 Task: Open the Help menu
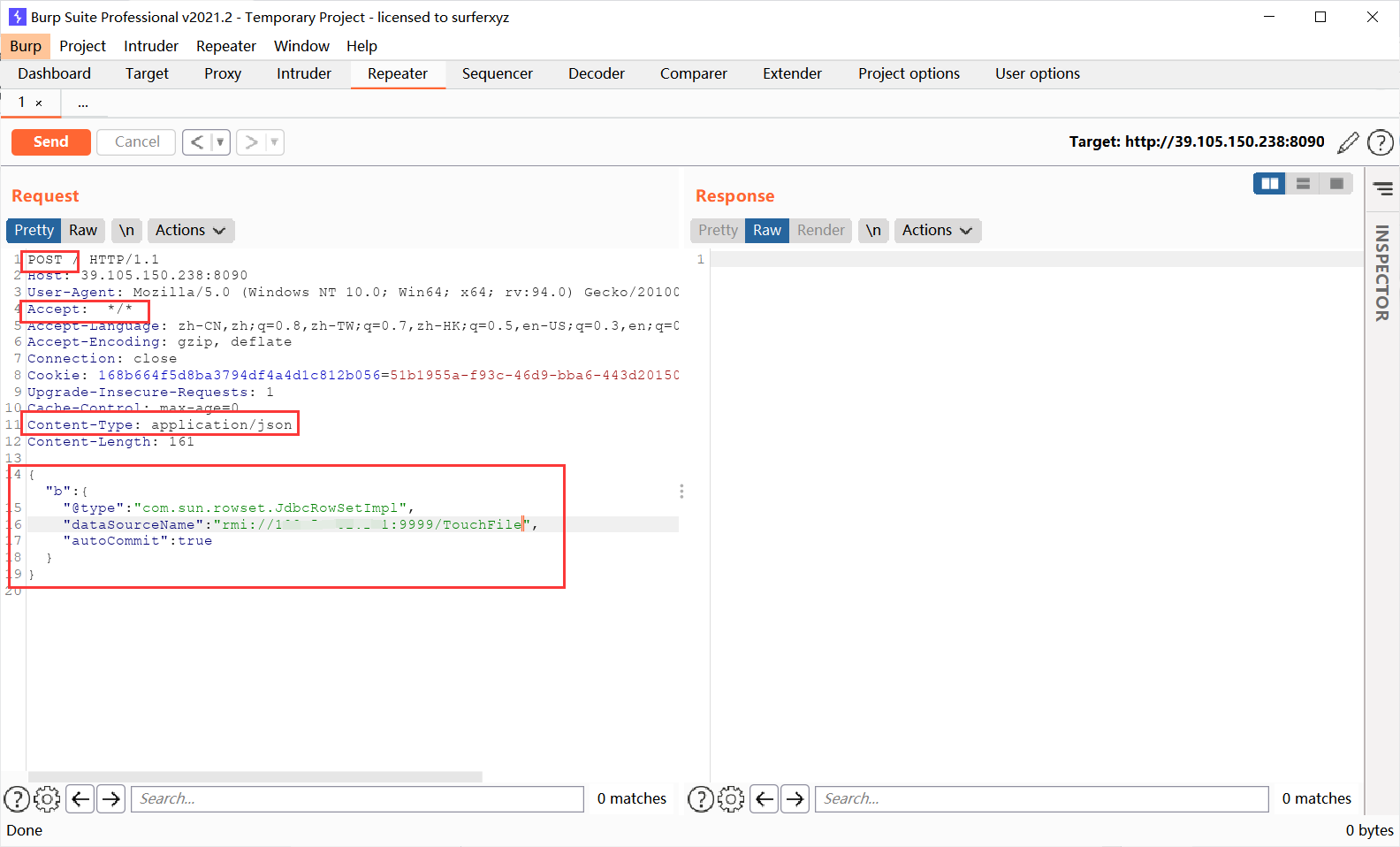[361, 46]
